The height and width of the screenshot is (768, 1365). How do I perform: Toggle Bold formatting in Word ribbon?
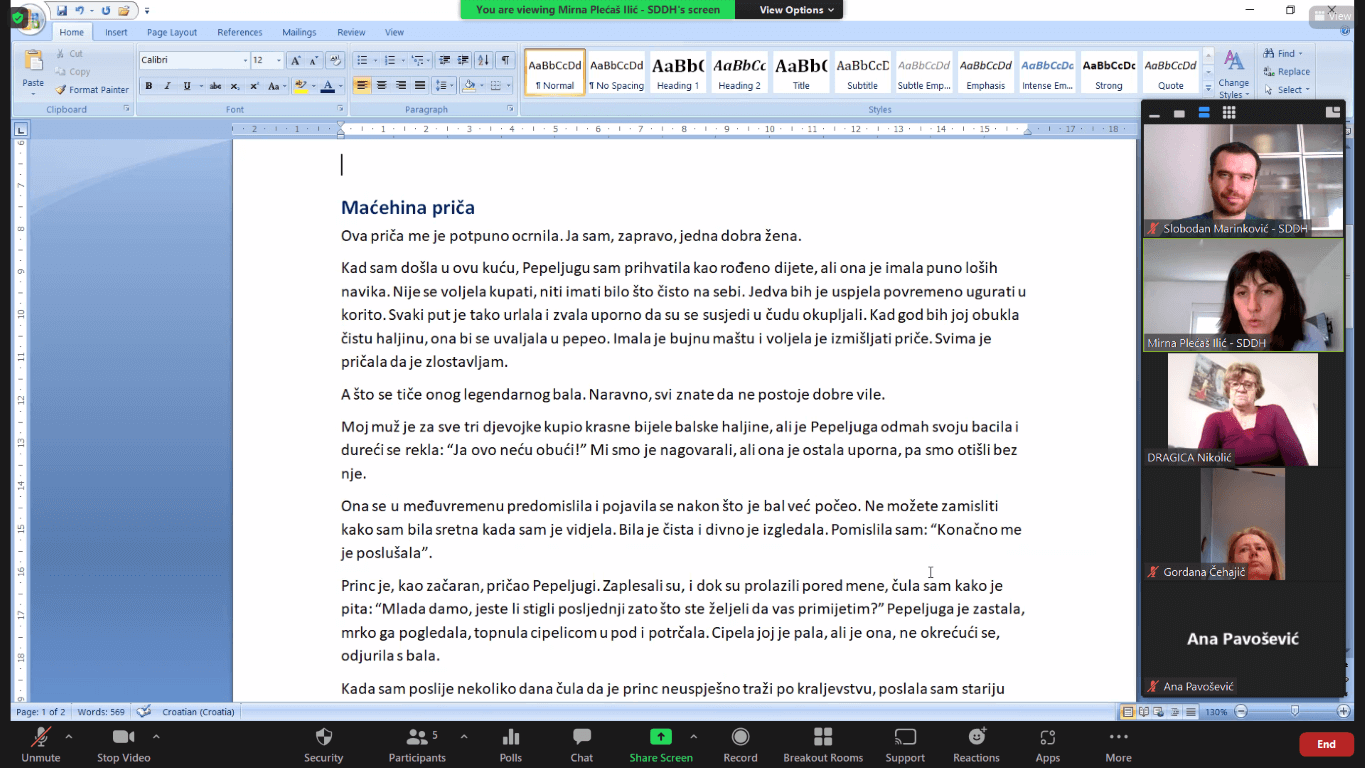coord(149,86)
